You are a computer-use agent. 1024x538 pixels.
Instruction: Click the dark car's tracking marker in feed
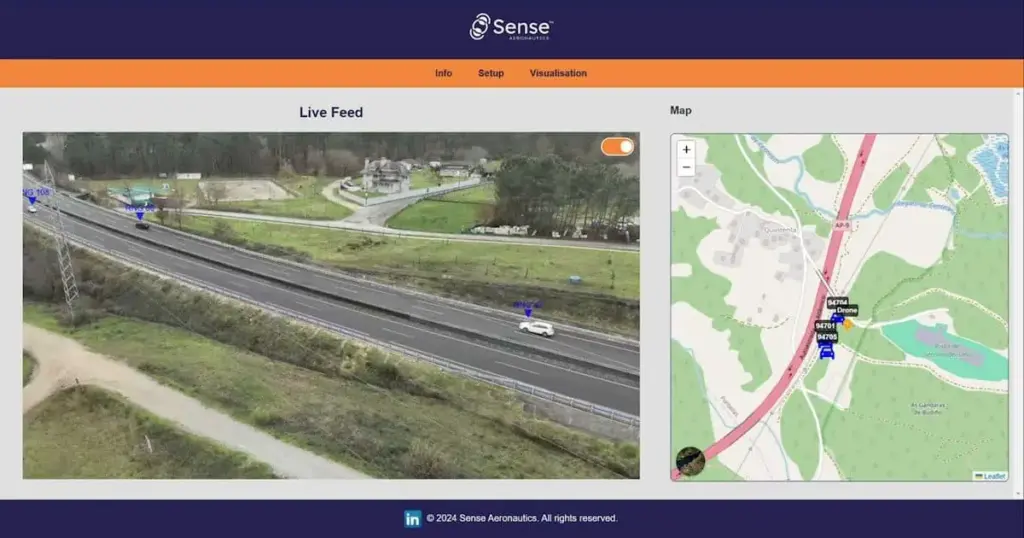[x=140, y=213]
